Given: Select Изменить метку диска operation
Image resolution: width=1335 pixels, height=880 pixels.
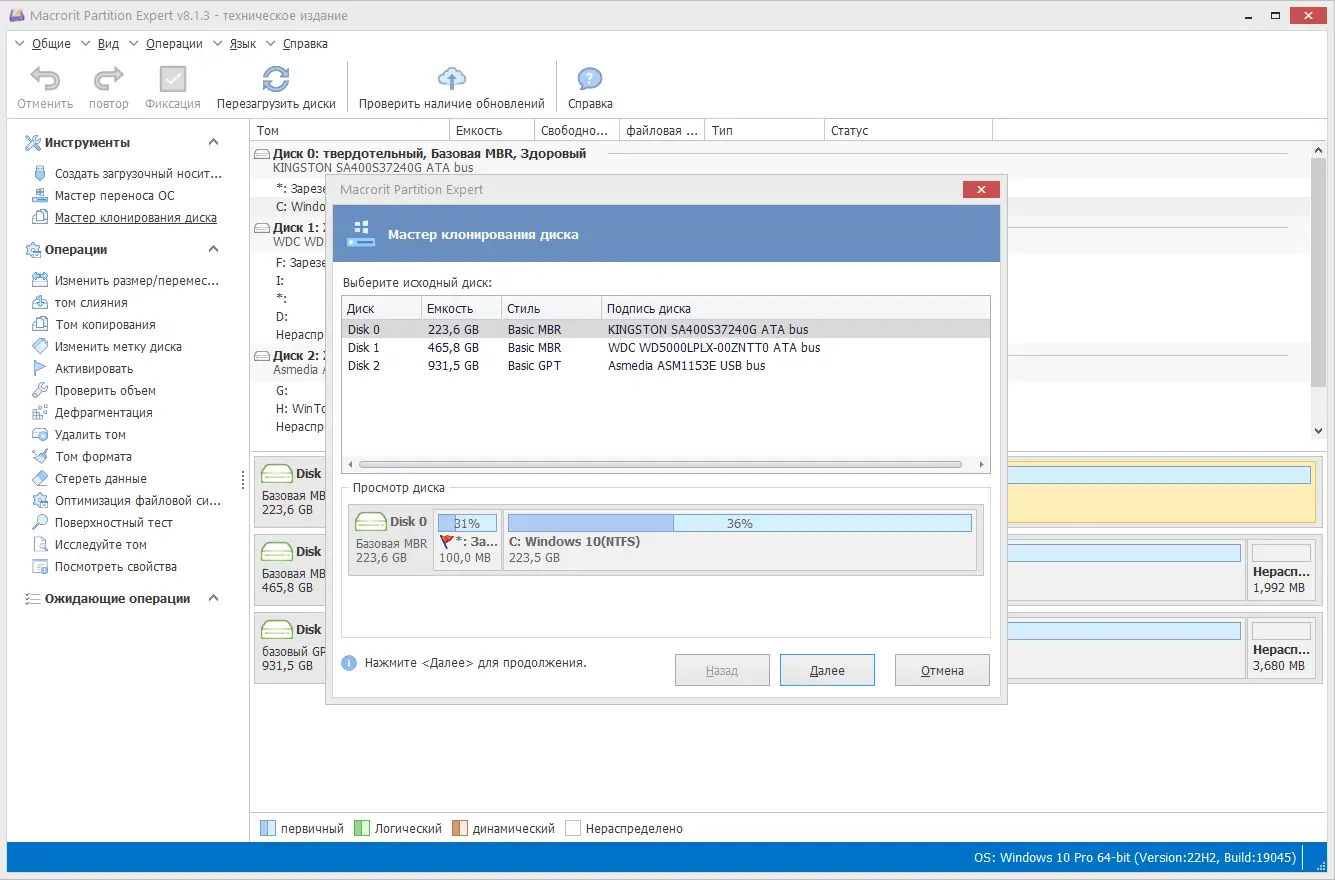Looking at the screenshot, I should point(107,347).
